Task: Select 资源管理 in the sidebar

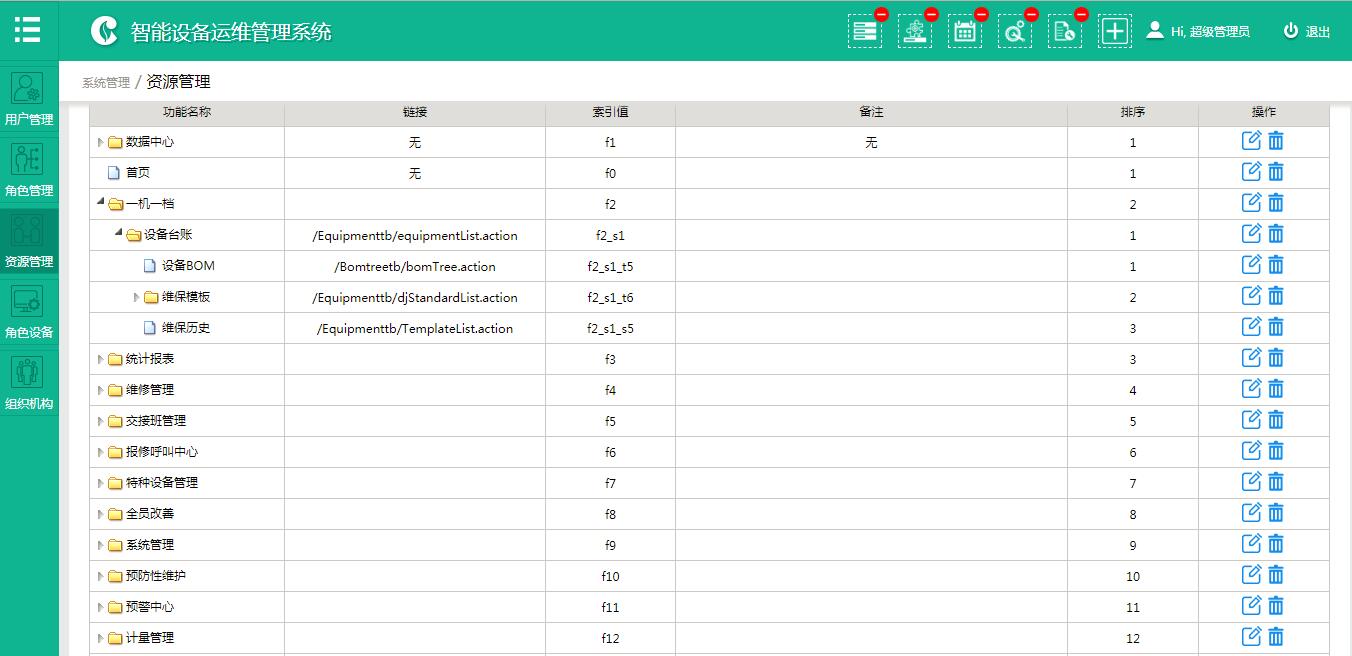Action: 29,241
